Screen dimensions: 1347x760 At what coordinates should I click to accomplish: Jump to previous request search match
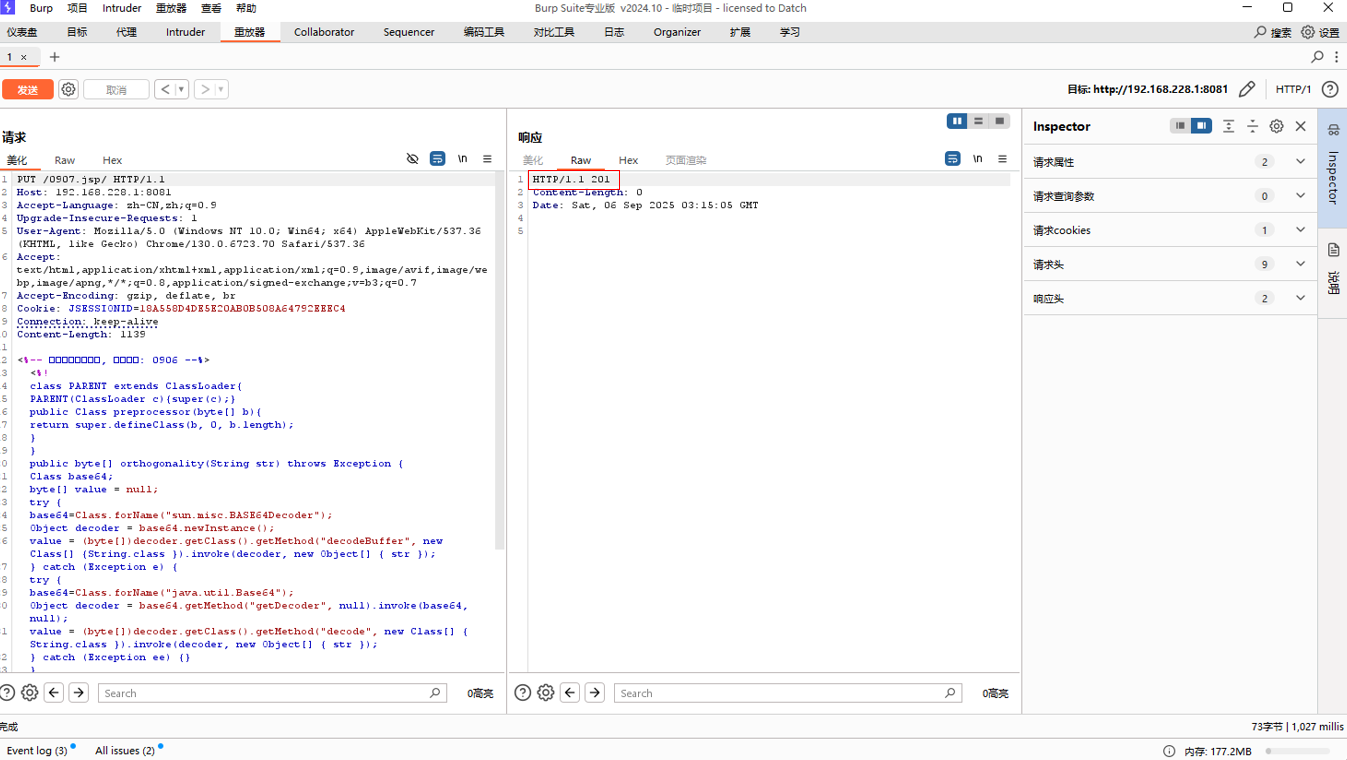click(x=54, y=692)
